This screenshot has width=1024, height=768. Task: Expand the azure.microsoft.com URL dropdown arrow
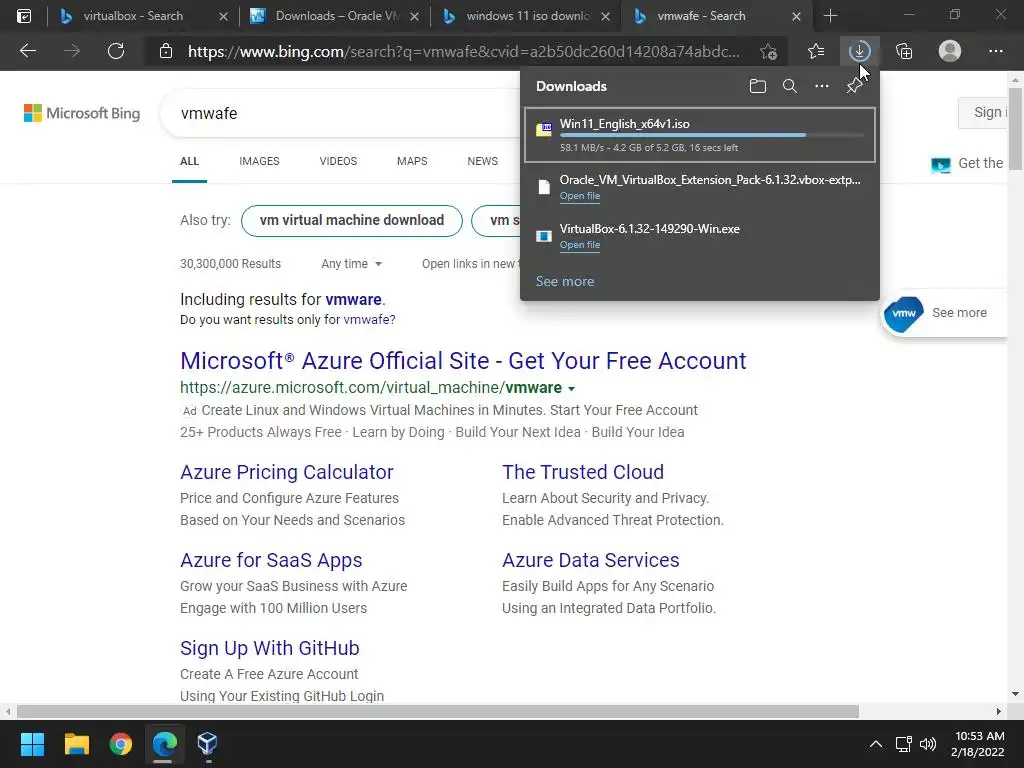point(571,389)
